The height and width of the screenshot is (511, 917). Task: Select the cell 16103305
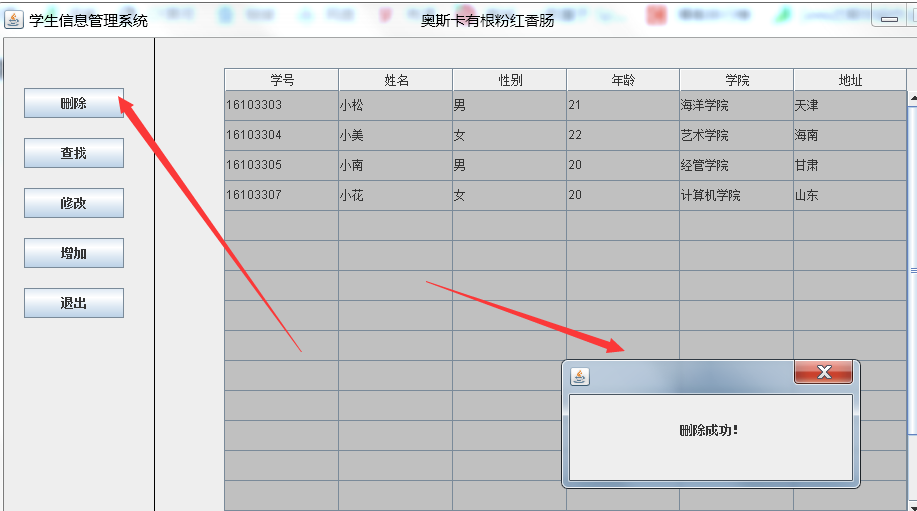(x=281, y=165)
